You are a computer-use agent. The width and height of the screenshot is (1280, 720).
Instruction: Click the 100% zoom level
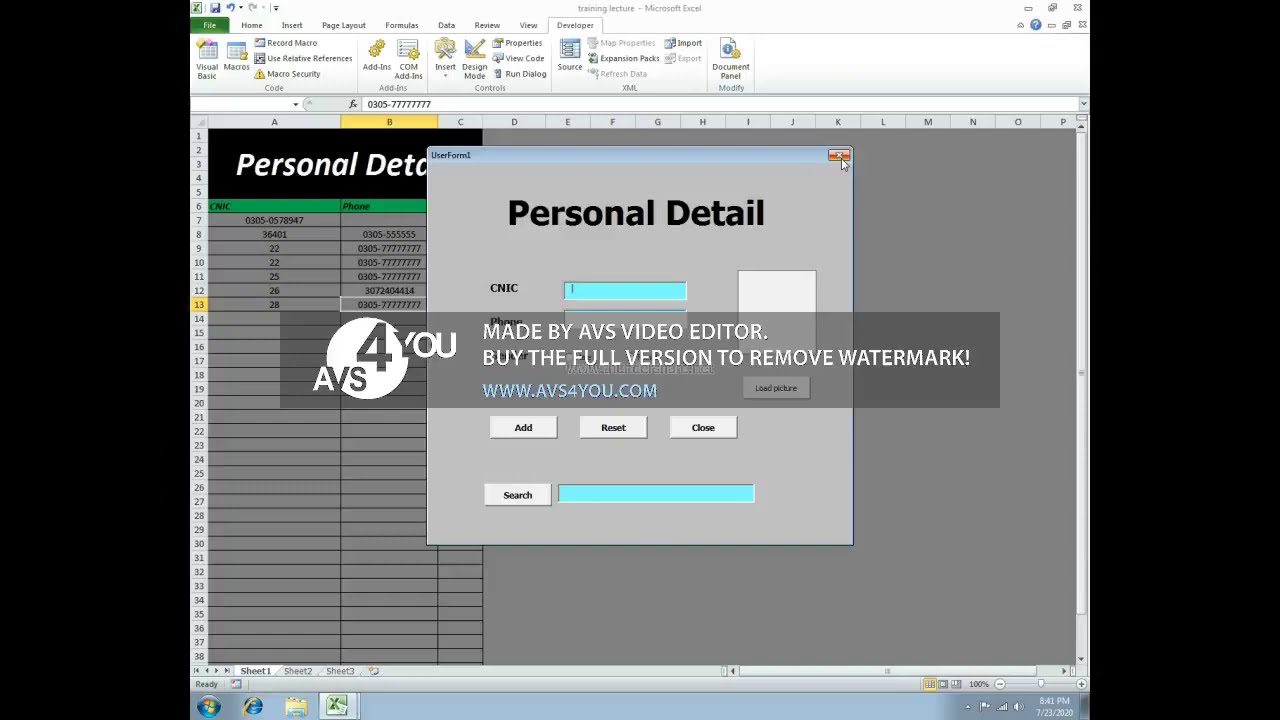979,684
